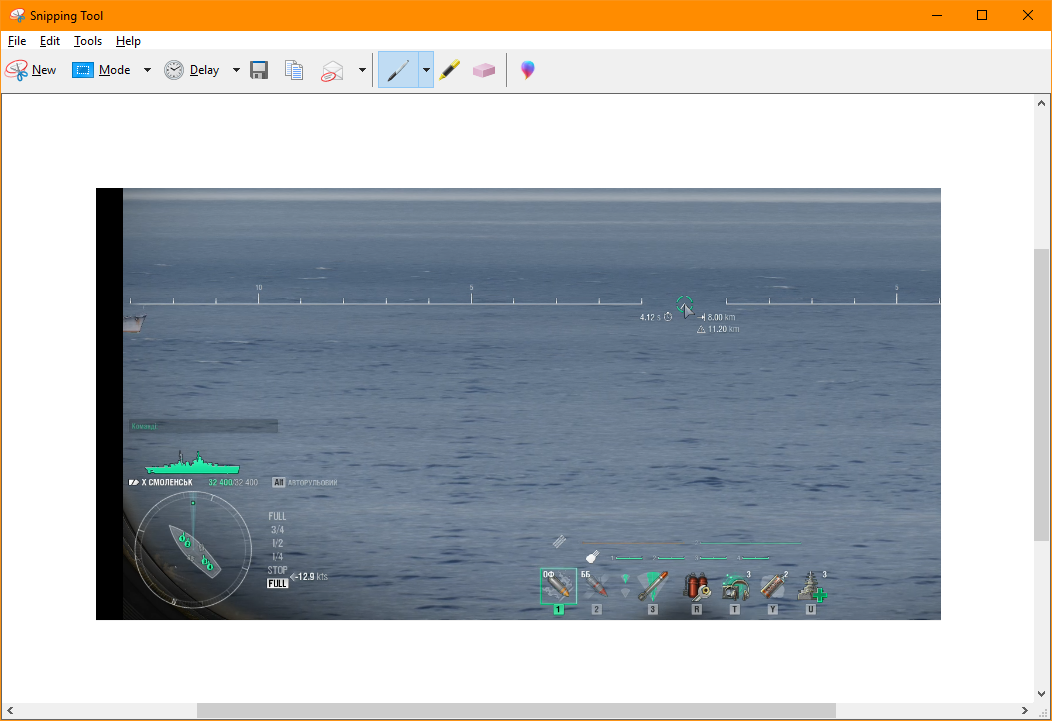Open the Pen options dropdown arrow
The image size is (1052, 721).
[x=426, y=70]
